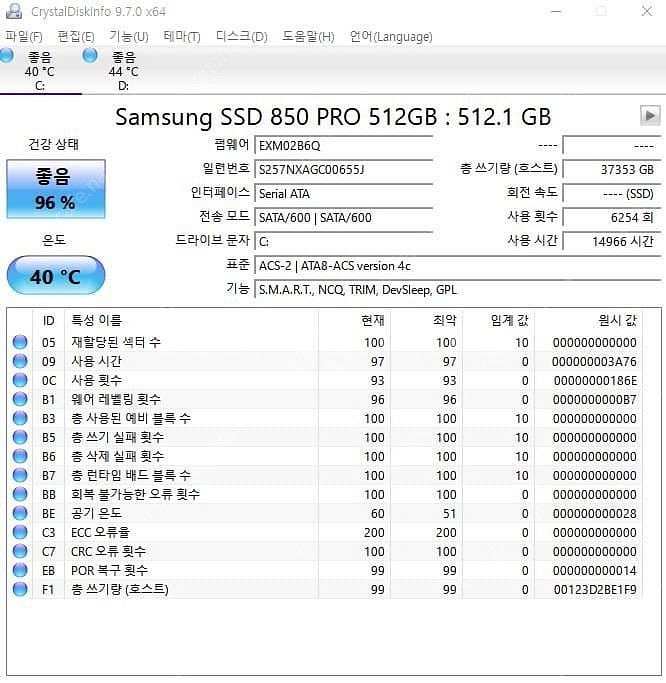666x683 pixels.
Task: Click the 최악 column header
Action: click(x=426, y=321)
